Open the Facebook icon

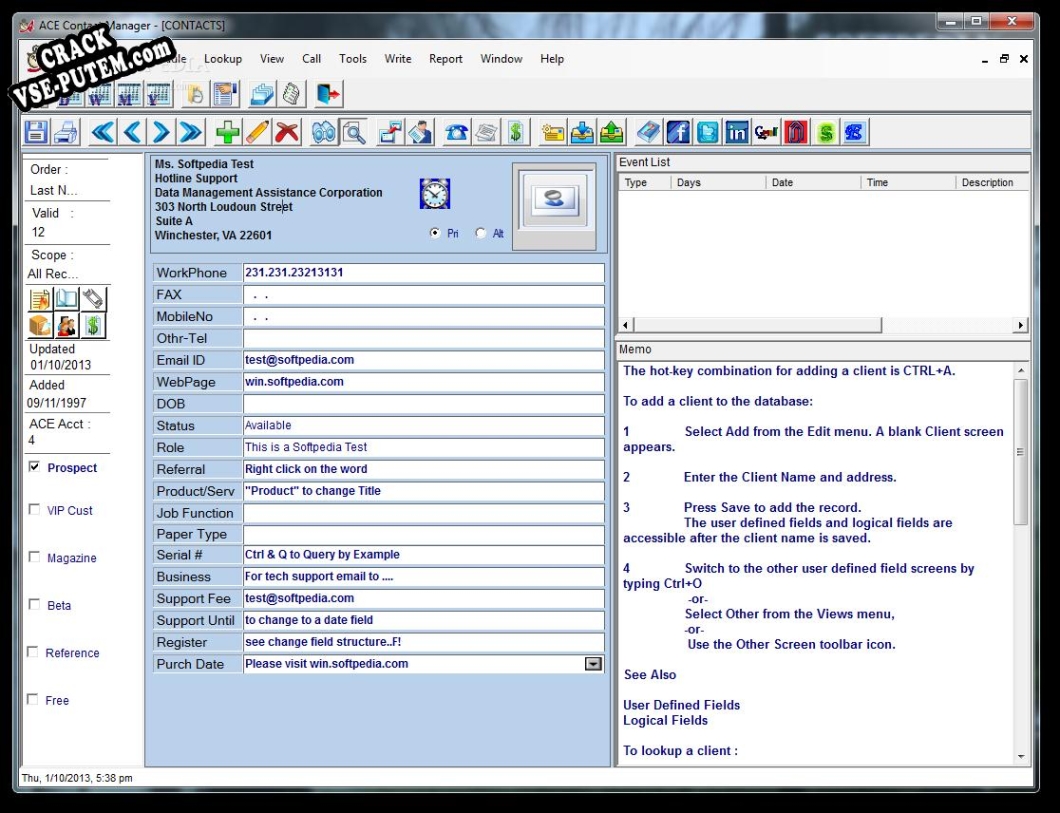point(678,132)
